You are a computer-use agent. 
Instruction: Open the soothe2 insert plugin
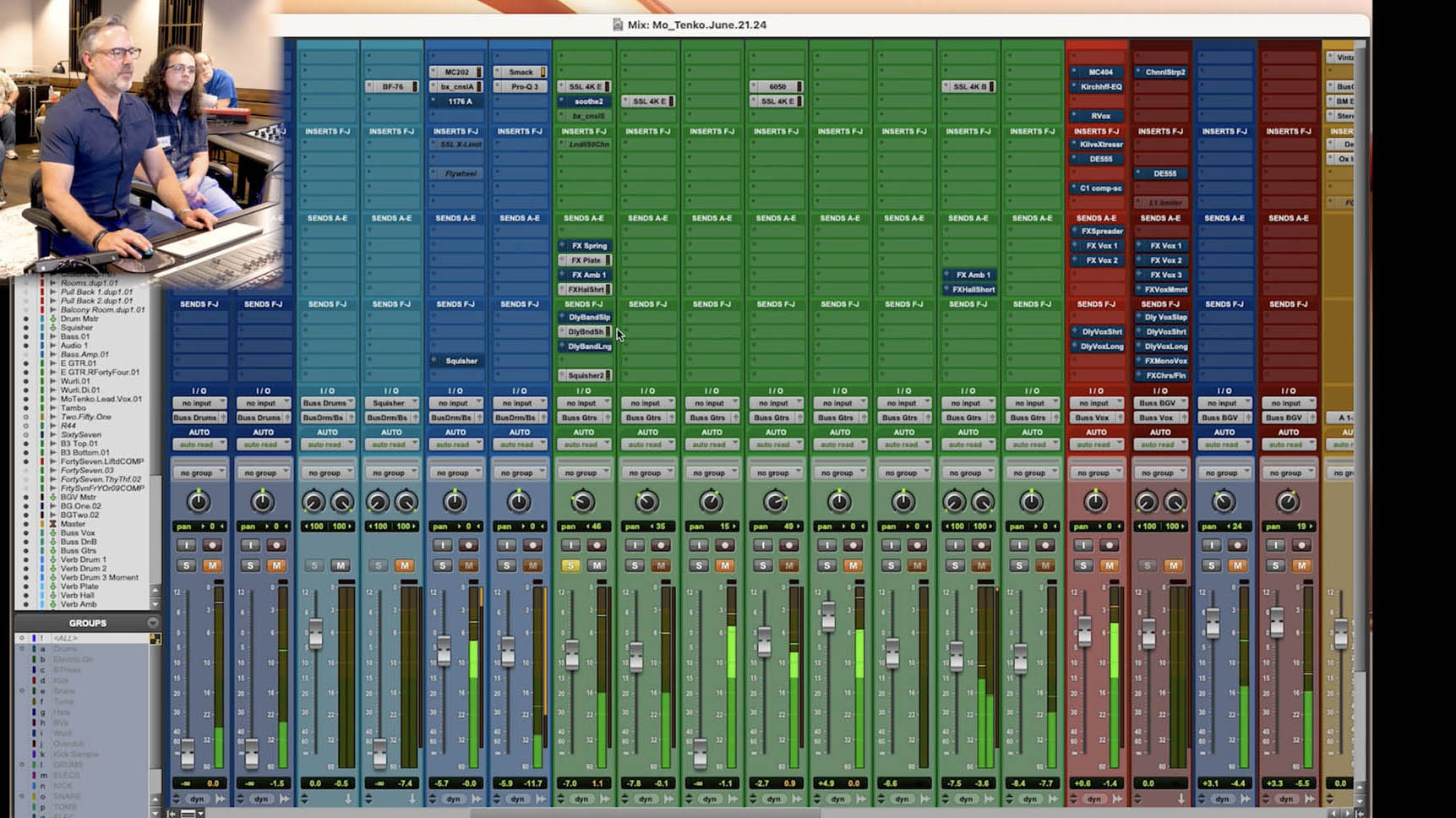click(x=584, y=101)
